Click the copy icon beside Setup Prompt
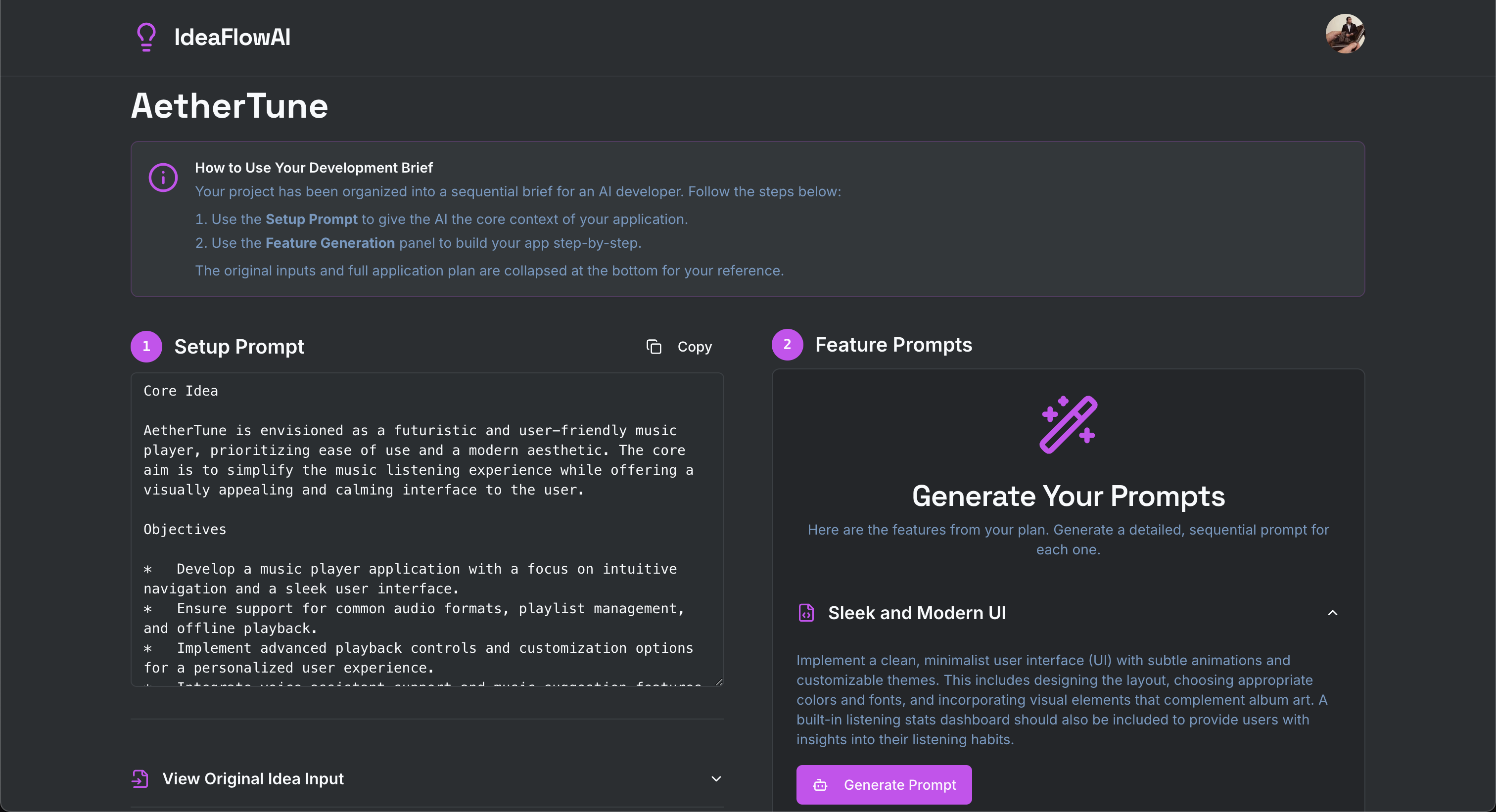Viewport: 1496px width, 812px height. coord(654,347)
